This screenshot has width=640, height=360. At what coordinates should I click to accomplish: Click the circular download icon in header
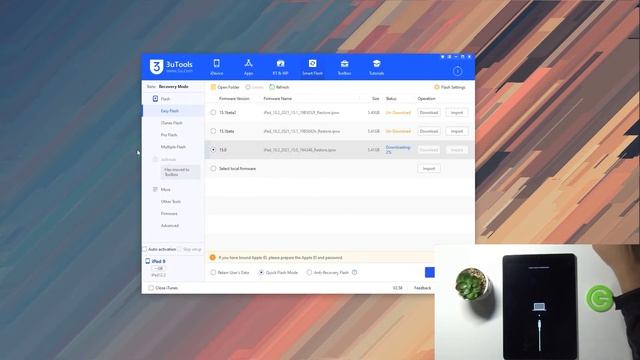click(x=458, y=71)
